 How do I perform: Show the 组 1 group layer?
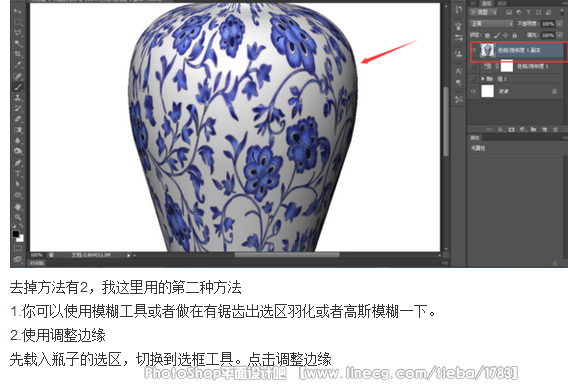[473, 79]
